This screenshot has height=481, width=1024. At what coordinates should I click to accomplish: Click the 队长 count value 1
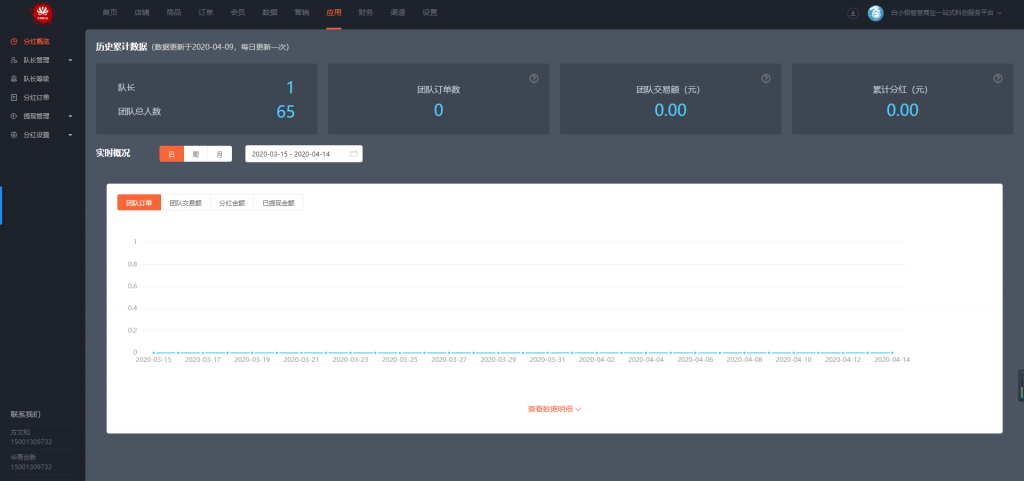[291, 87]
